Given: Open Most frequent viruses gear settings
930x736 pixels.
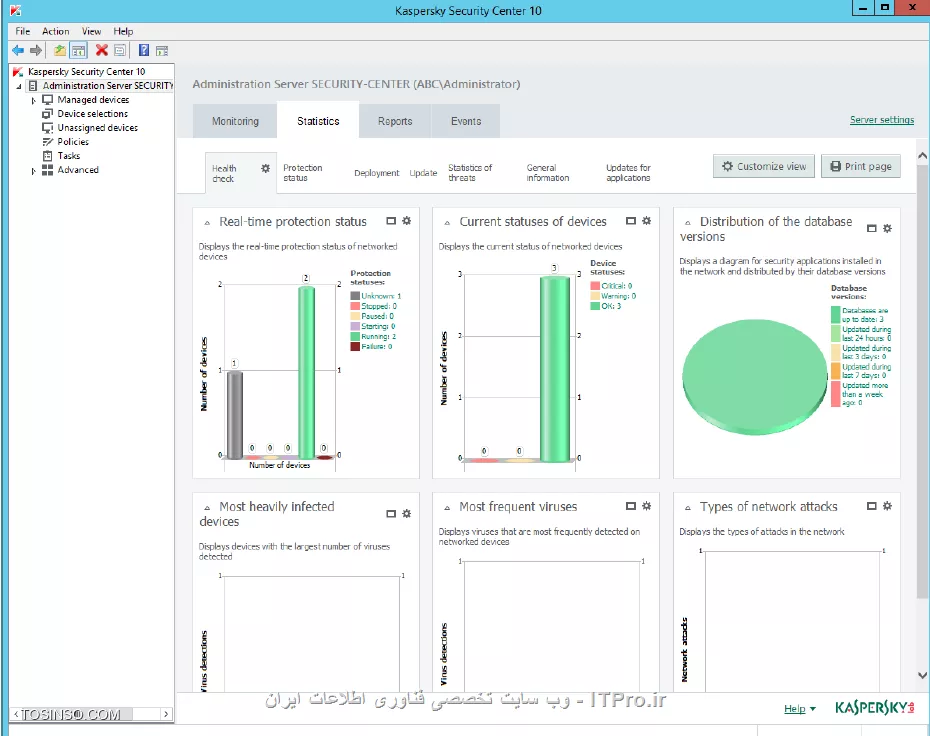Looking at the screenshot, I should [646, 506].
